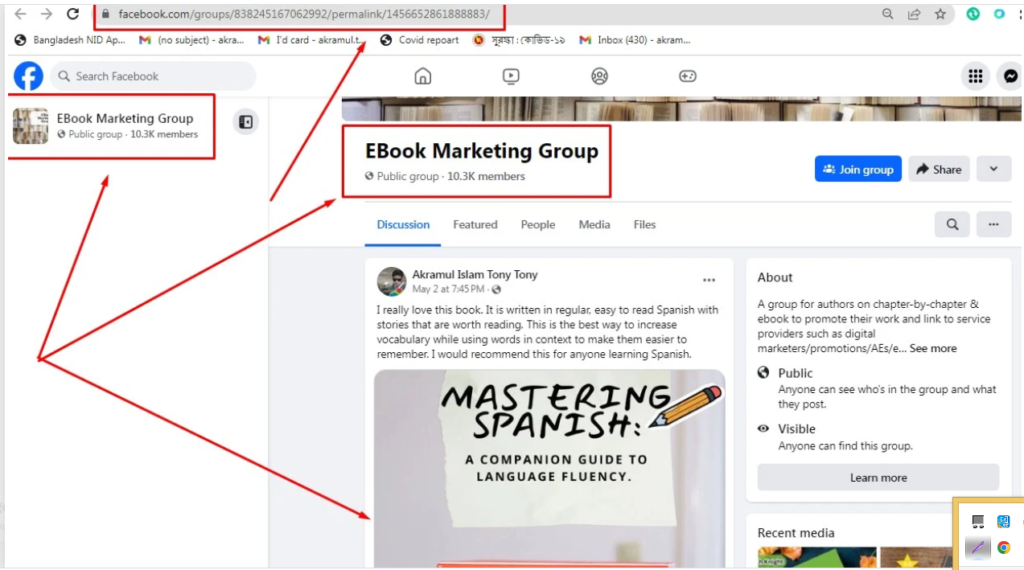Open the EBook Marketing Group thumbnail in sidebar
The height and width of the screenshot is (570, 1024).
(31, 125)
